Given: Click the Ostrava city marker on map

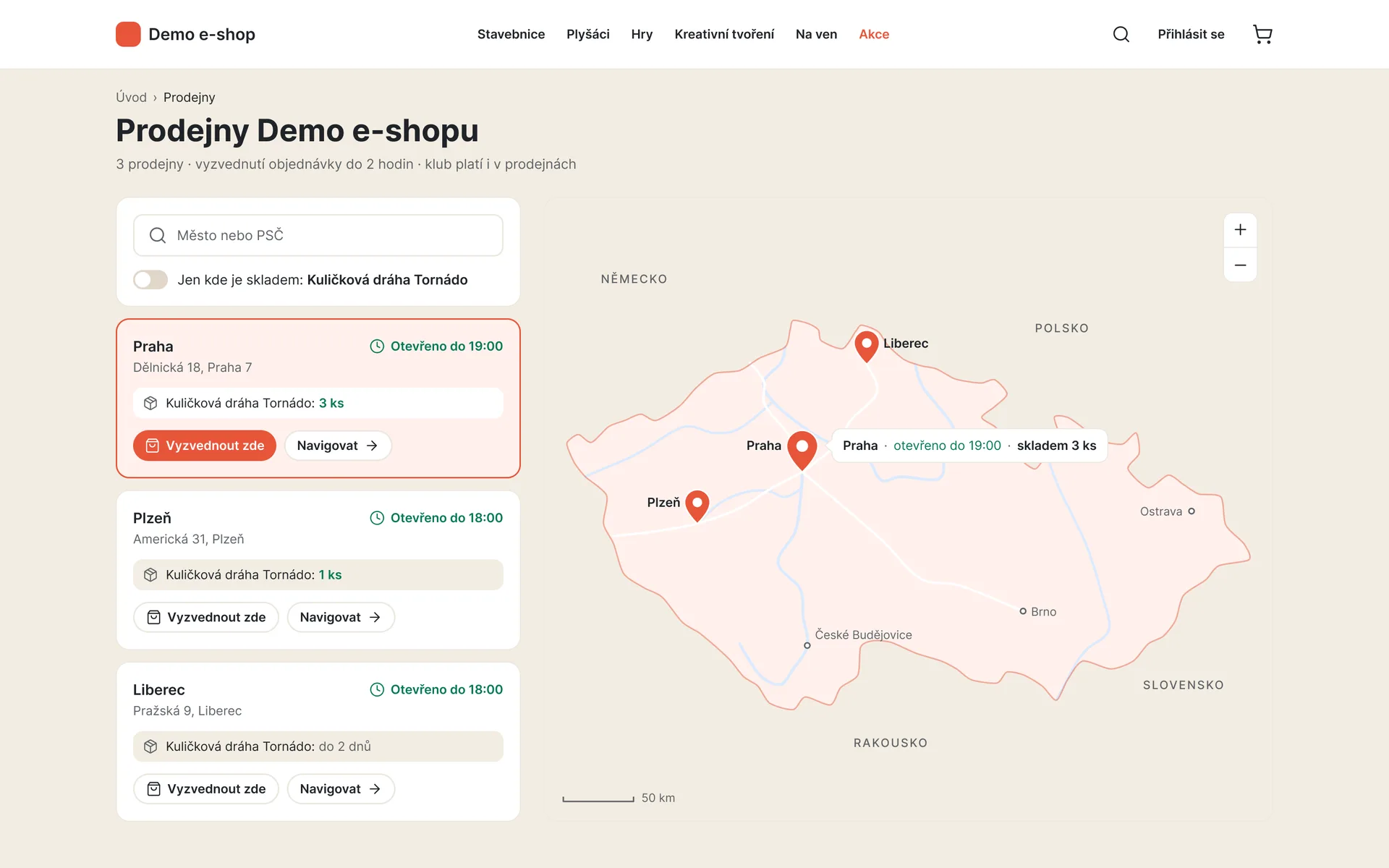Looking at the screenshot, I should [x=1192, y=511].
